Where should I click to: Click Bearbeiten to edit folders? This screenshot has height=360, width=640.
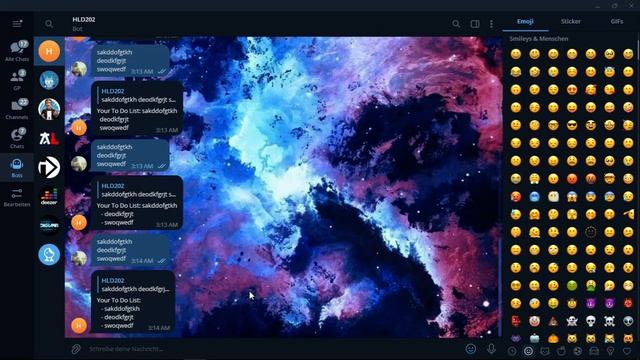[x=17, y=197]
